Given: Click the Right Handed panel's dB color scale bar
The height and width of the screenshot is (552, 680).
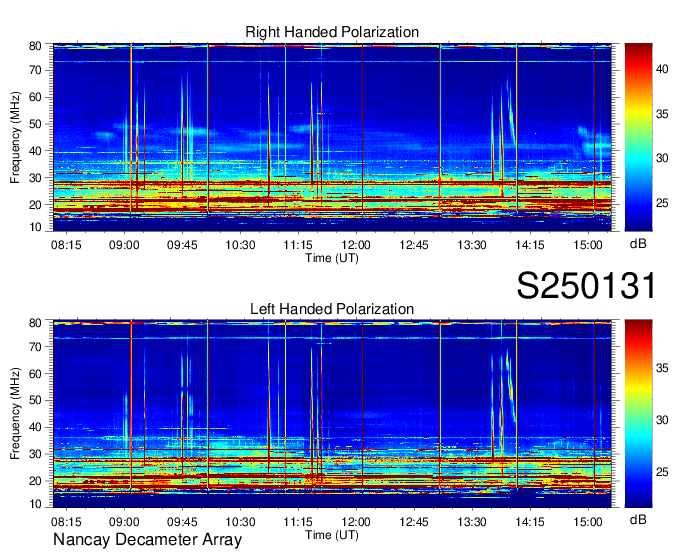Looking at the screenshot, I should [638, 137].
